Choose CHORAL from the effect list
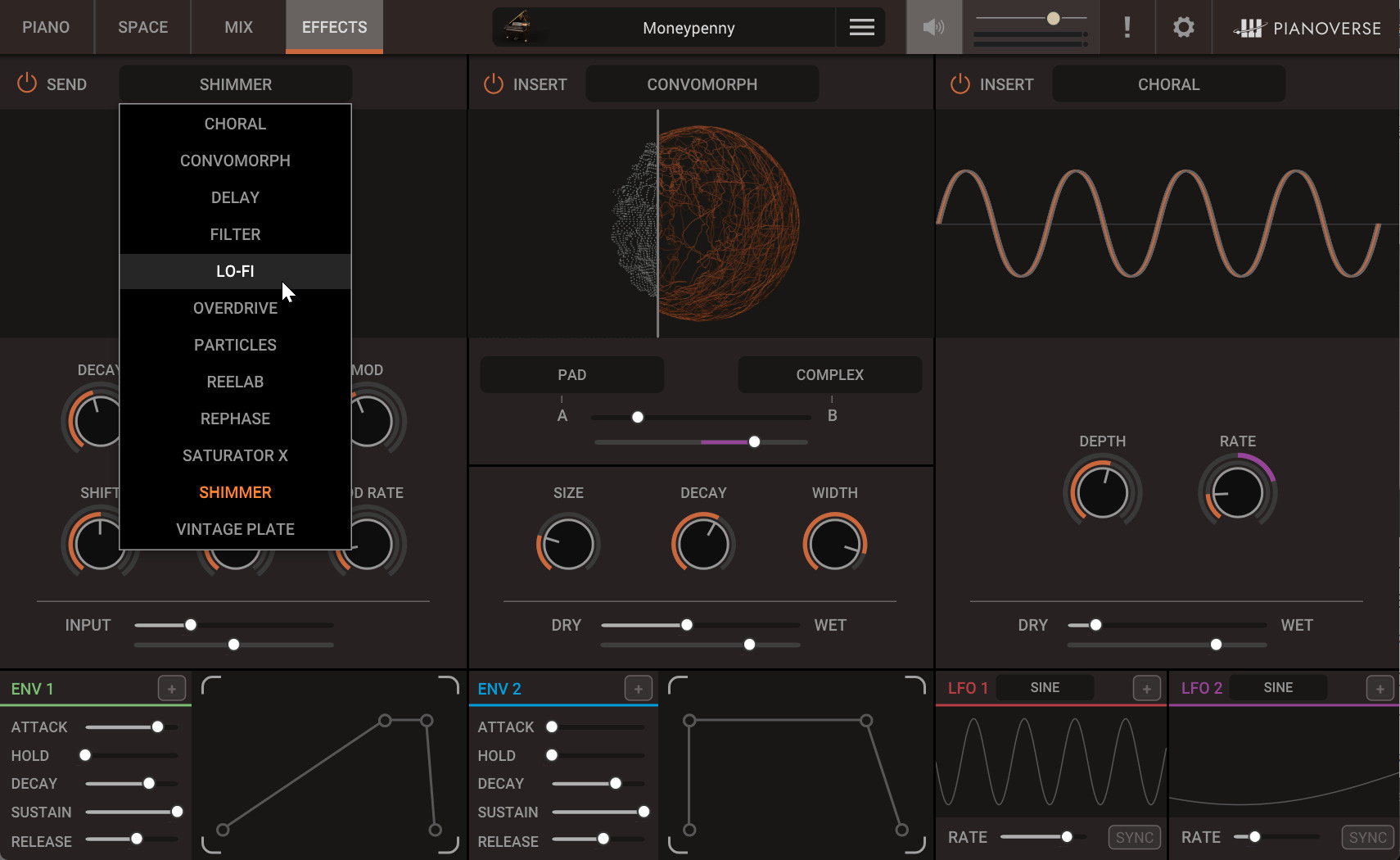 235,124
